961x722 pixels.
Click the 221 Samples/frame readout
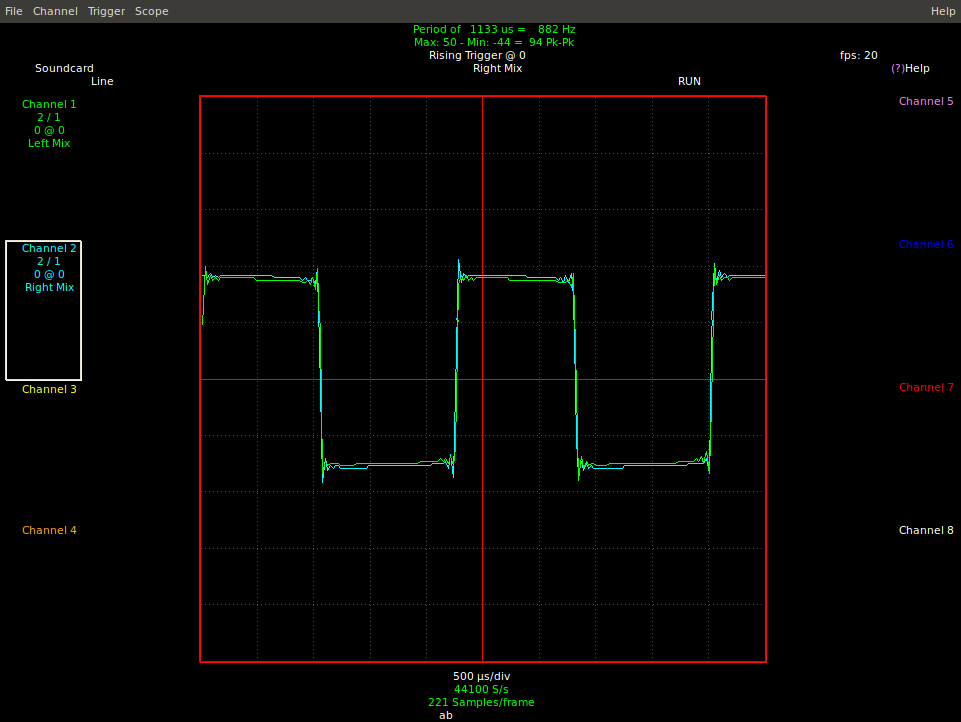(x=481, y=702)
